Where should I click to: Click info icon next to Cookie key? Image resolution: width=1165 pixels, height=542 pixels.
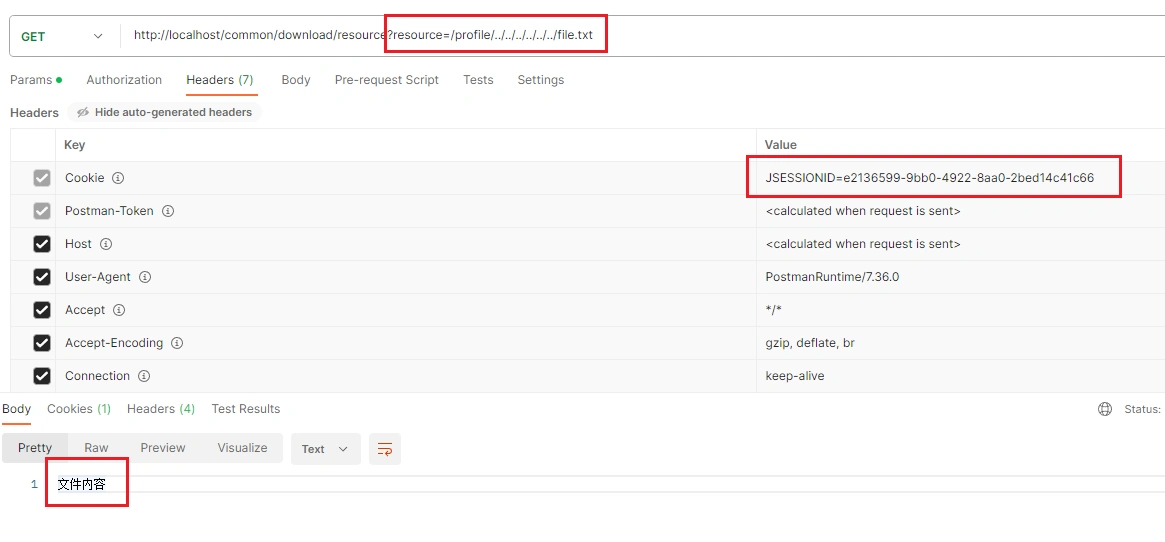[x=118, y=178]
